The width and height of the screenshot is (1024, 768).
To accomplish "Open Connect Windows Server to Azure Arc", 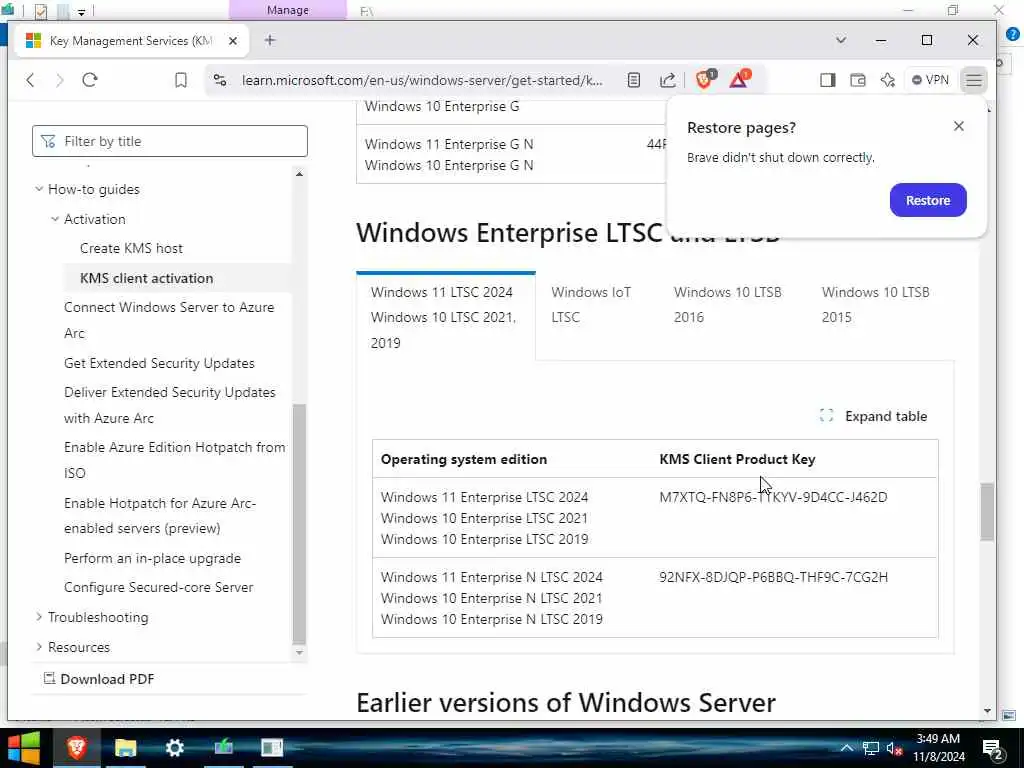I will (x=169, y=320).
